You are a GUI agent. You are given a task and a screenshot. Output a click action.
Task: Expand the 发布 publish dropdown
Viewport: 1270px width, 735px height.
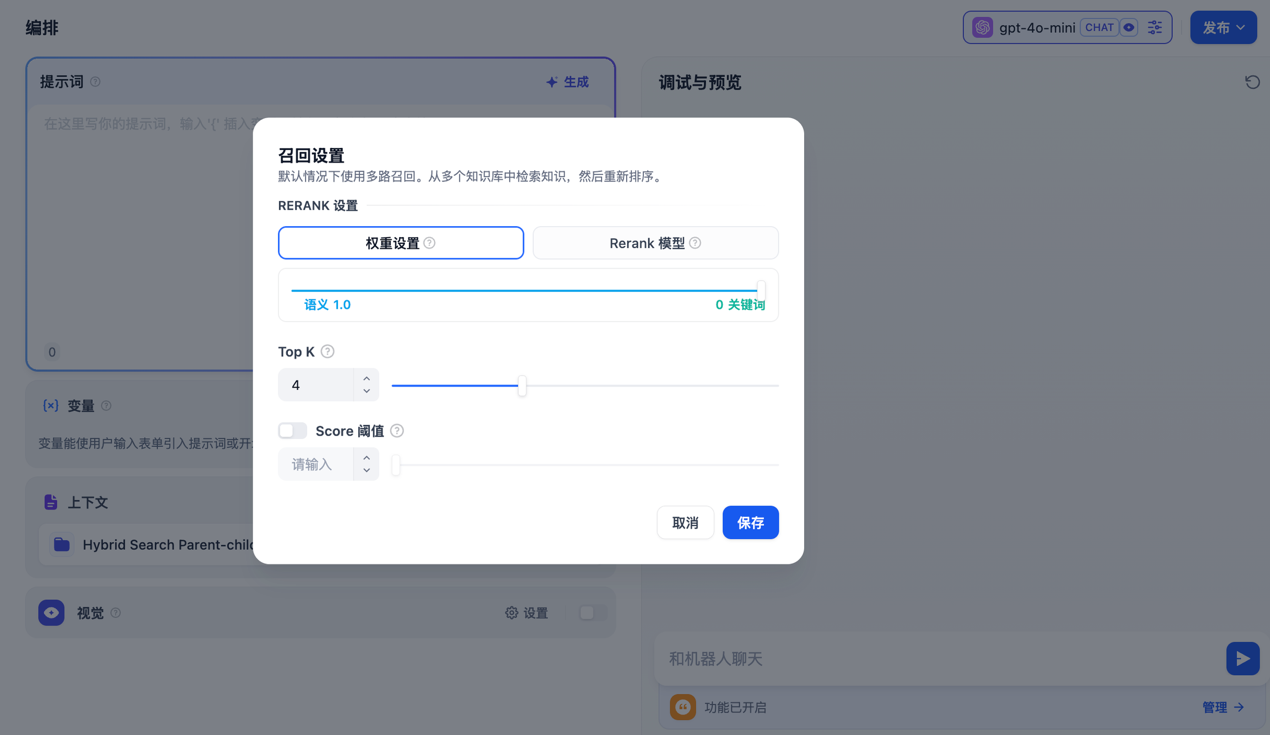coord(1223,28)
